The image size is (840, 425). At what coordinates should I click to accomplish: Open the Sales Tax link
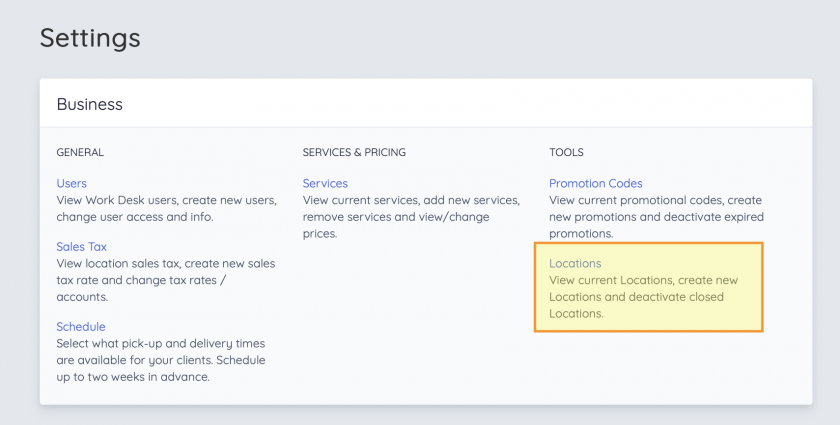coord(81,246)
